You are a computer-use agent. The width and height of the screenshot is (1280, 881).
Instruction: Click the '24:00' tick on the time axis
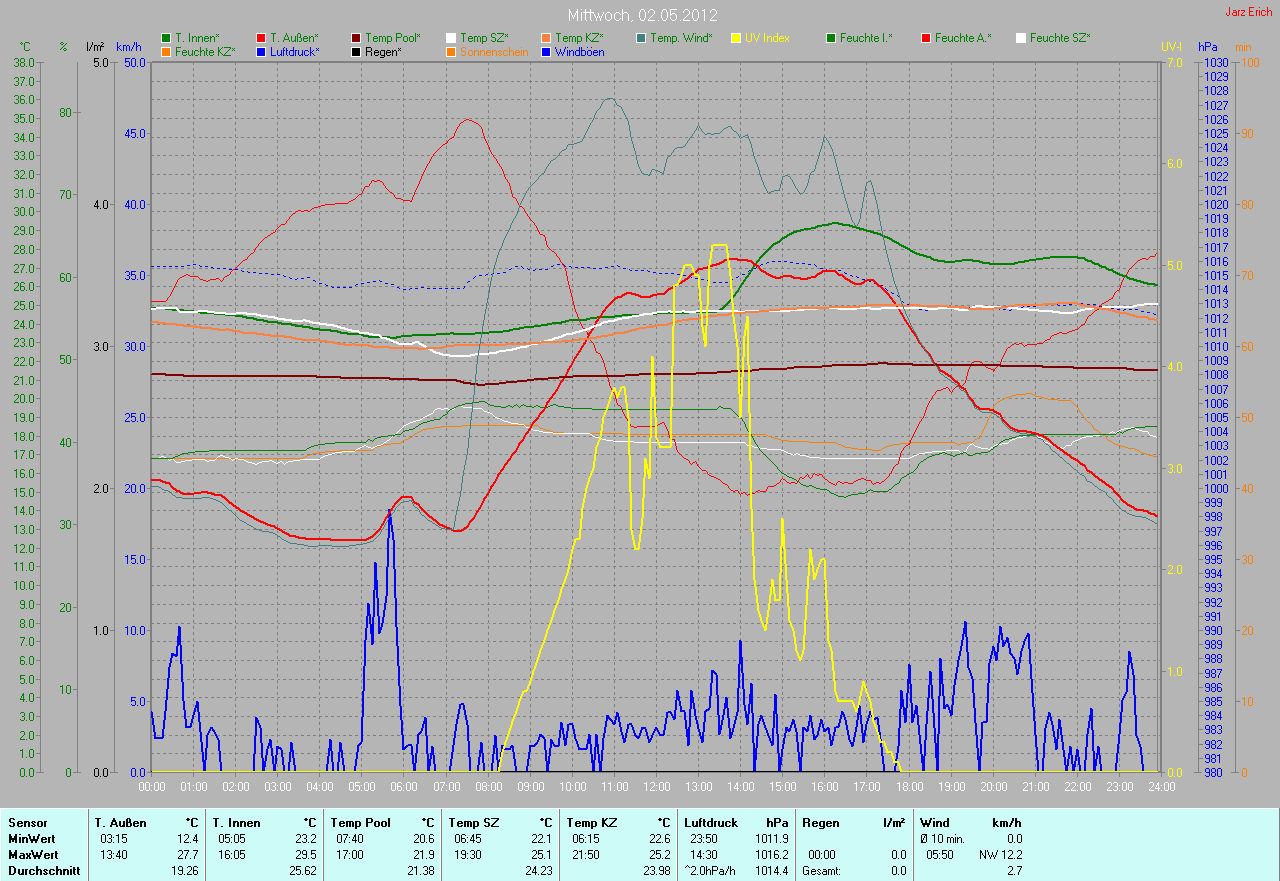coord(1160,787)
